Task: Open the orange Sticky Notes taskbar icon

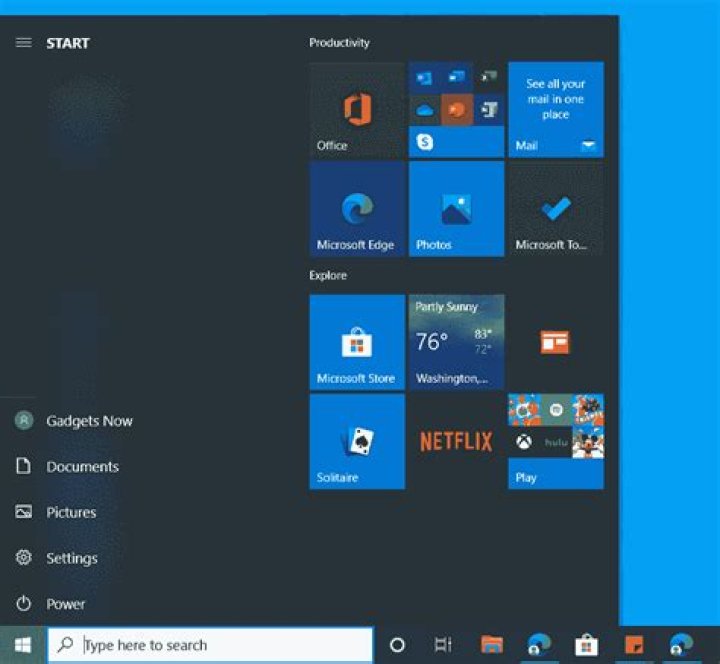Action: [x=634, y=645]
